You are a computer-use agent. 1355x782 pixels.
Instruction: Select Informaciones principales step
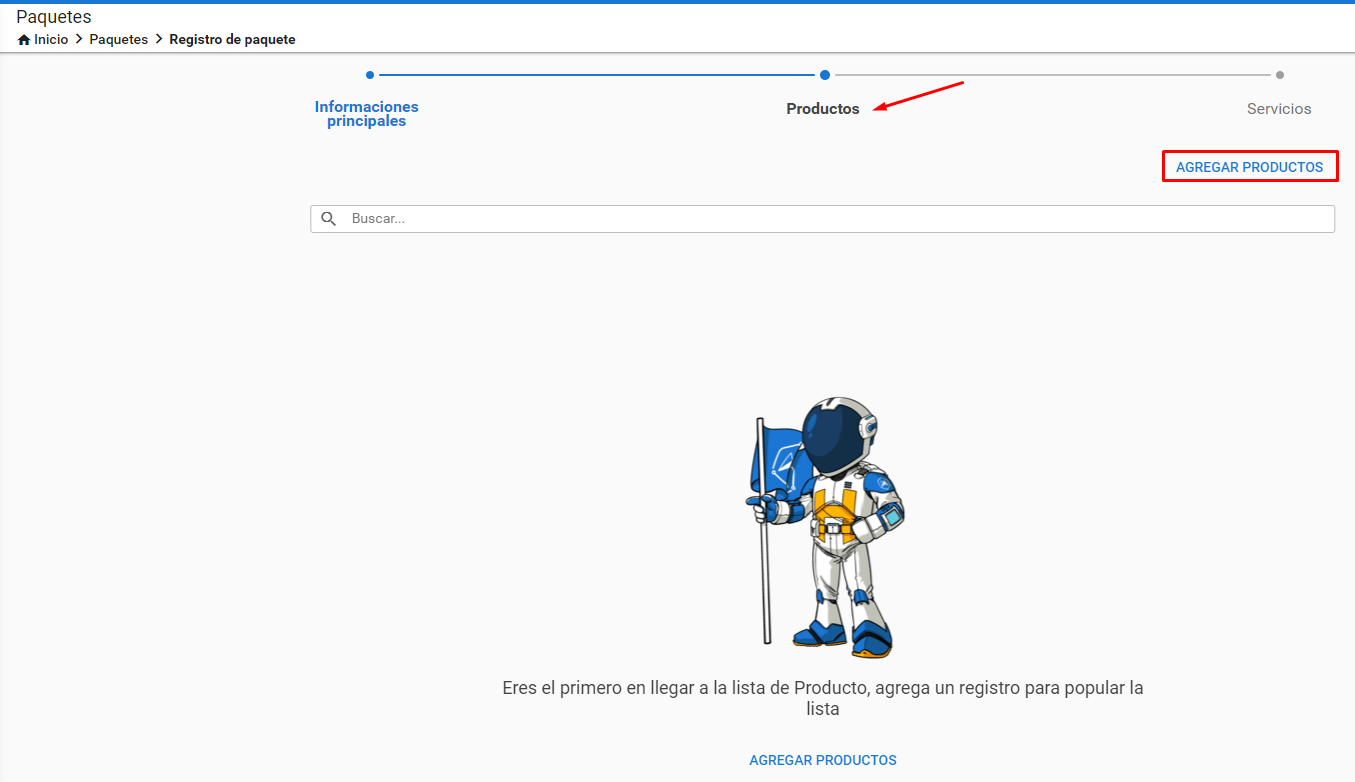[x=367, y=114]
